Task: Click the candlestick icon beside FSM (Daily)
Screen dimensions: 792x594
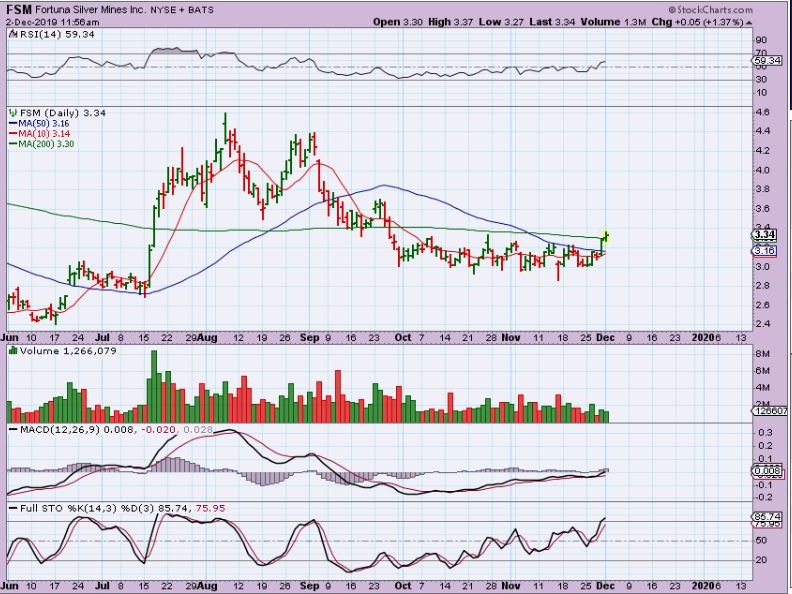Action: tap(13, 113)
